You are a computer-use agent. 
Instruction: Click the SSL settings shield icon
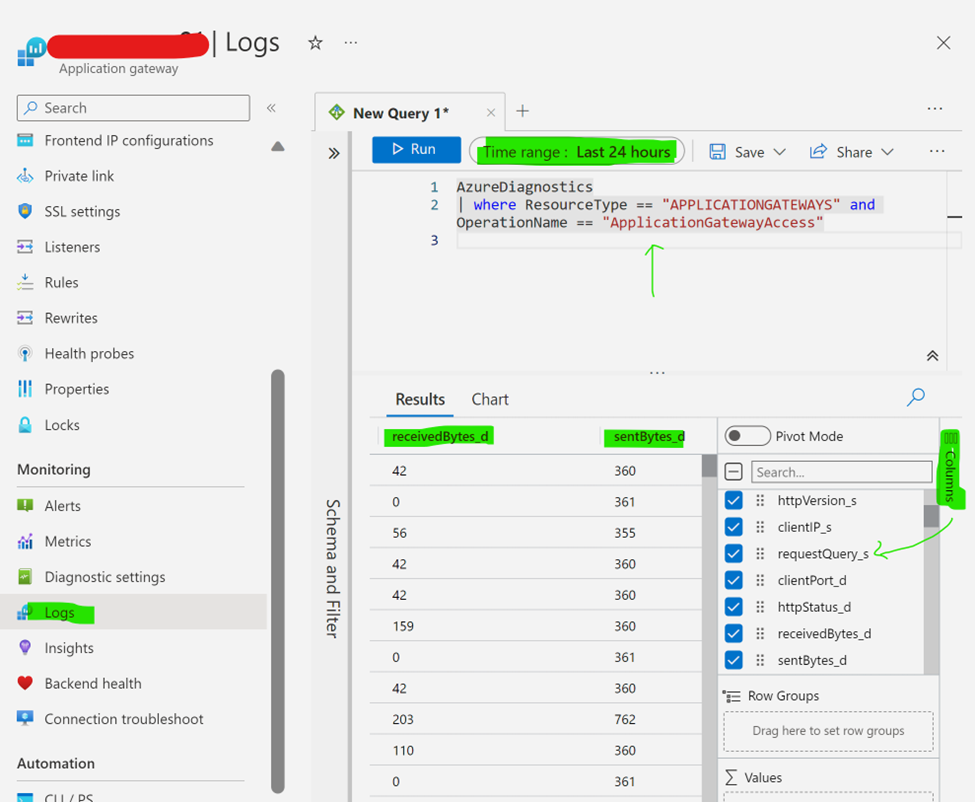(25, 211)
